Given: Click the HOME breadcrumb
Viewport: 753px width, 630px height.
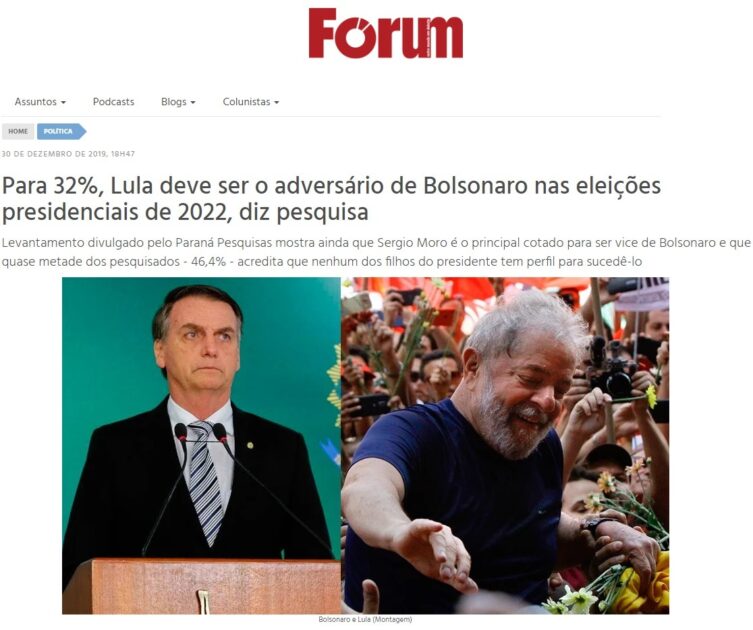Looking at the screenshot, I should 18,132.
